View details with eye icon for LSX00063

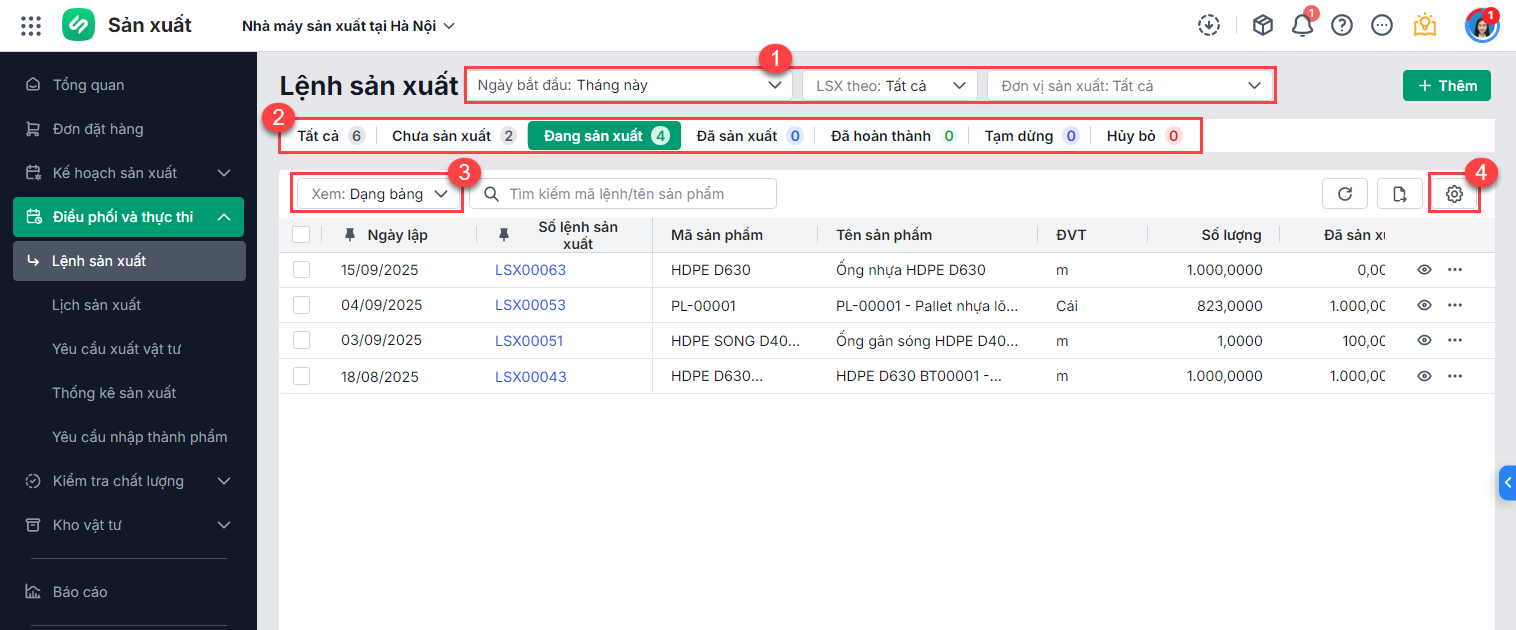click(1425, 270)
